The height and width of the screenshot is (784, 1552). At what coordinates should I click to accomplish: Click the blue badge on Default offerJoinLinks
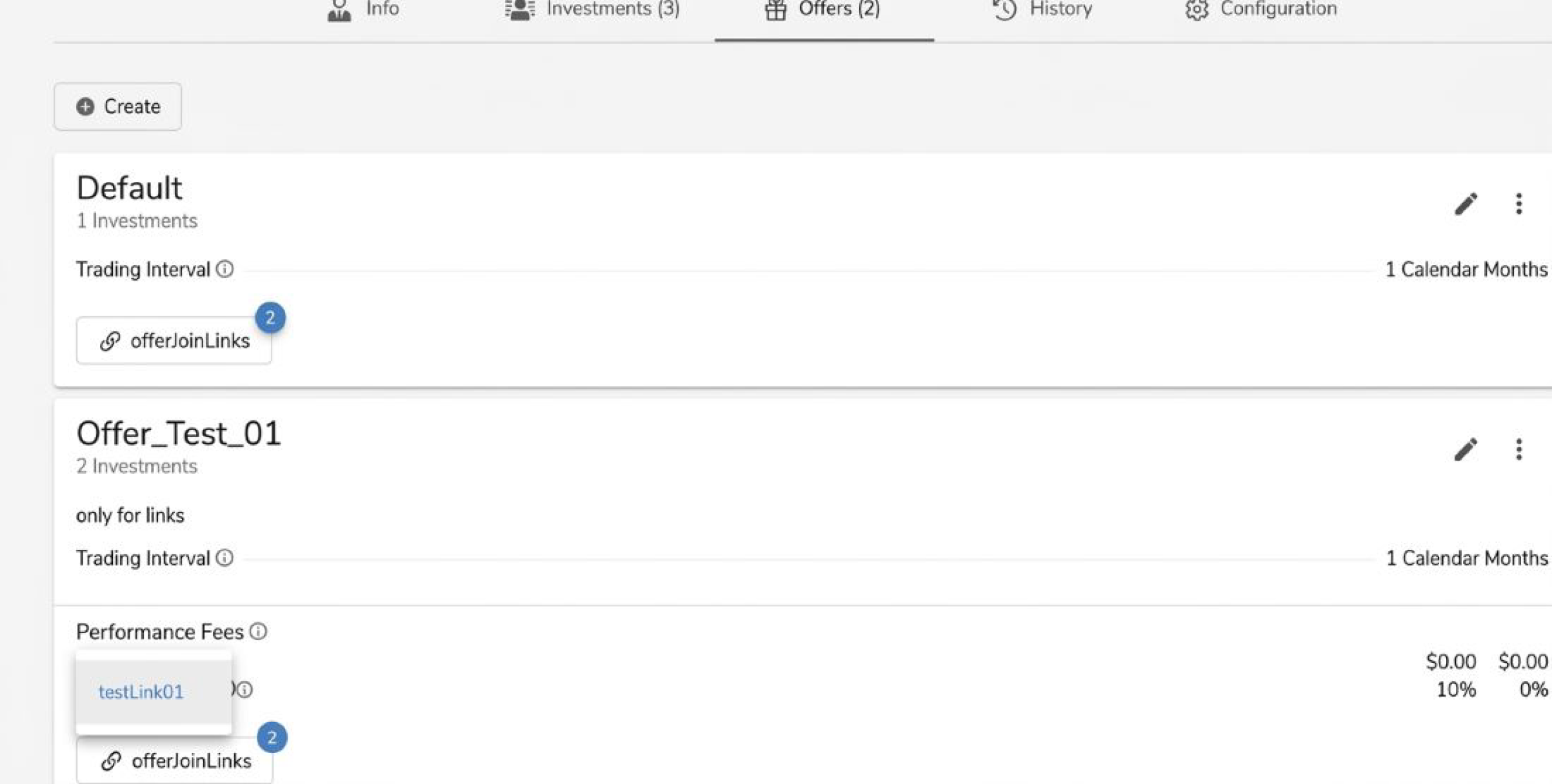point(270,318)
